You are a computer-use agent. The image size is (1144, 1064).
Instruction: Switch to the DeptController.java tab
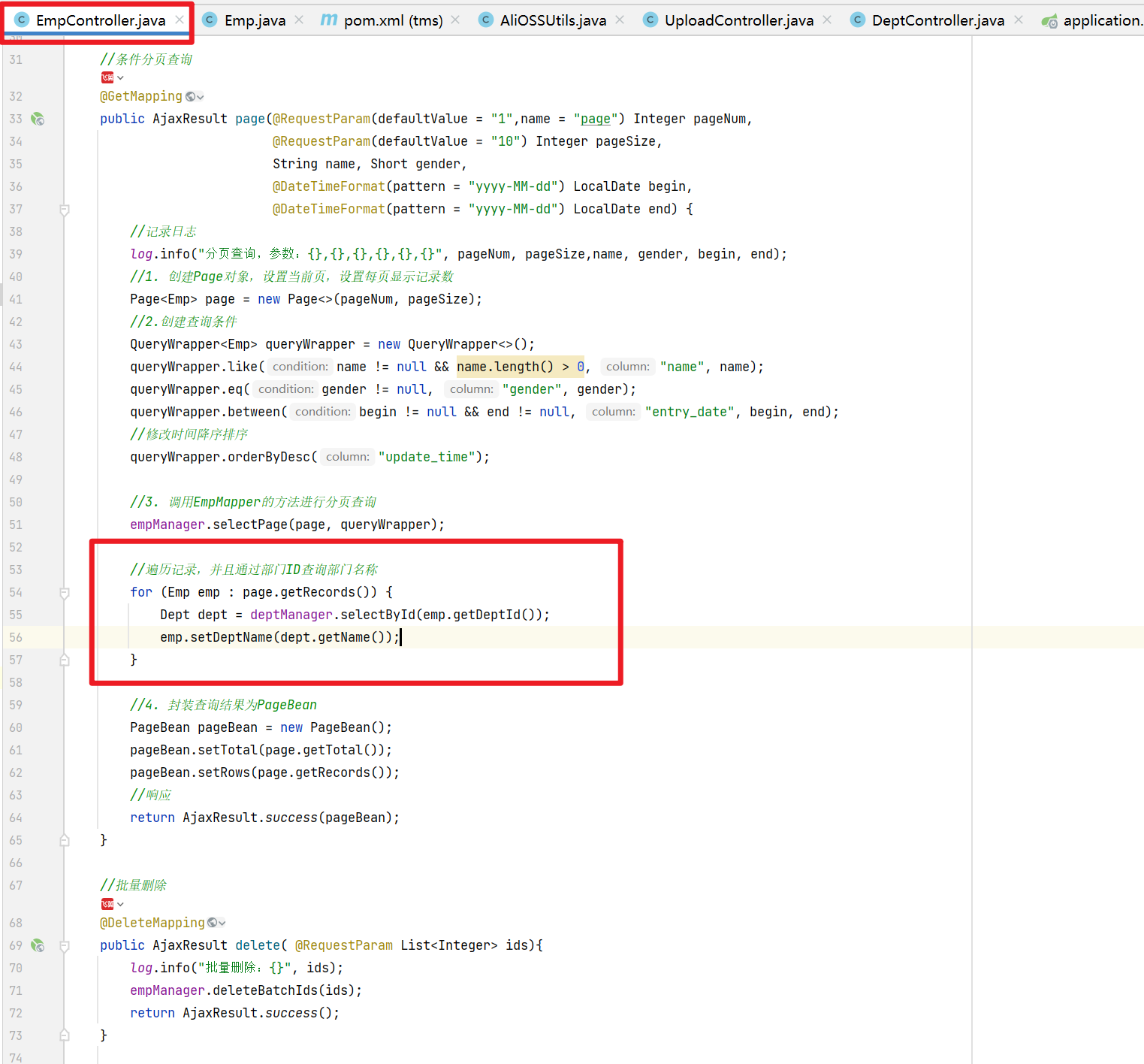point(937,20)
